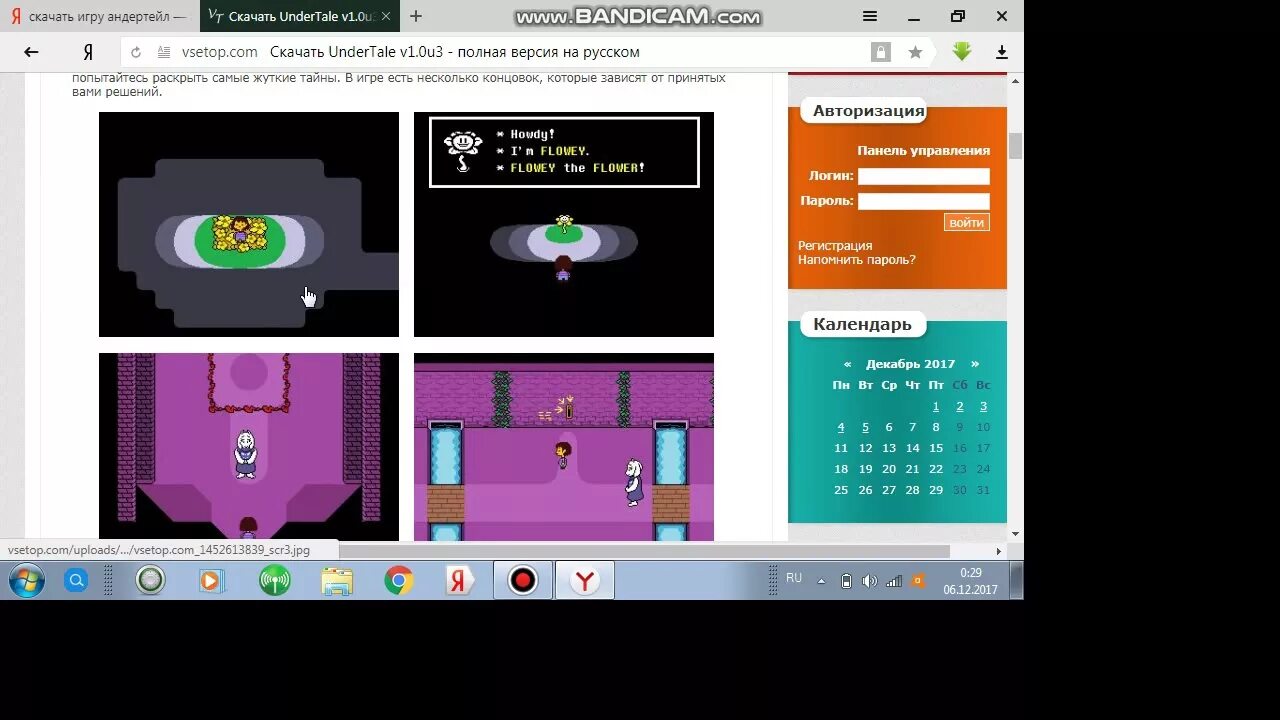Click the Пароль input field

coord(923,201)
